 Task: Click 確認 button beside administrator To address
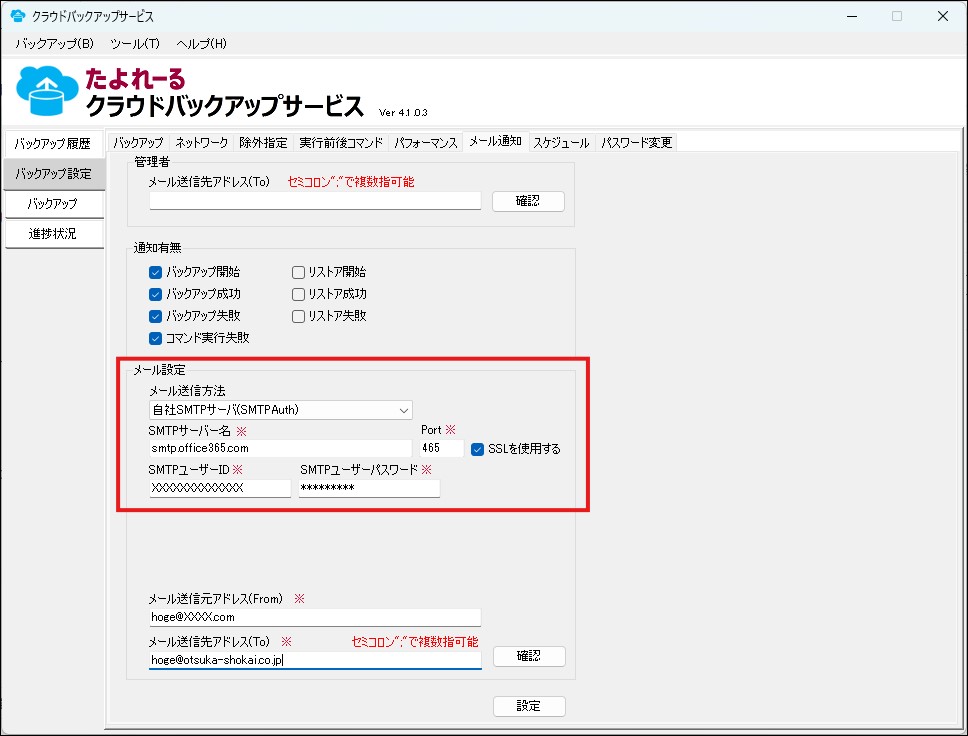tap(527, 201)
